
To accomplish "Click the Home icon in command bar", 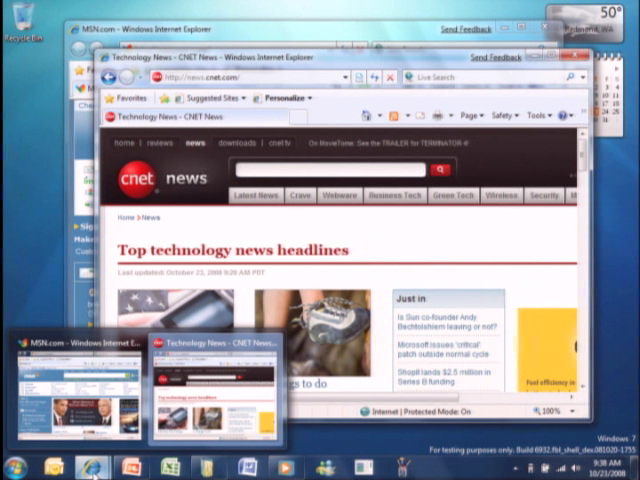I will (367, 116).
